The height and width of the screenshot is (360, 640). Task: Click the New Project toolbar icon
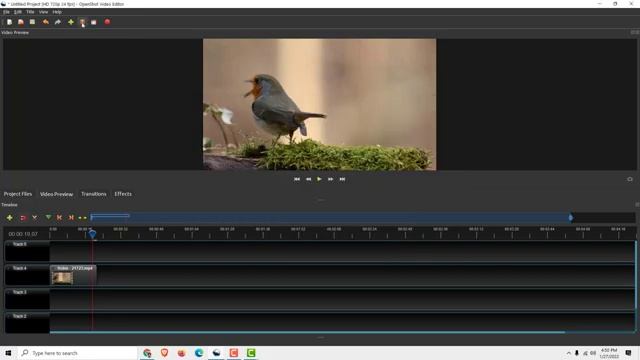pyautogui.click(x=9, y=22)
